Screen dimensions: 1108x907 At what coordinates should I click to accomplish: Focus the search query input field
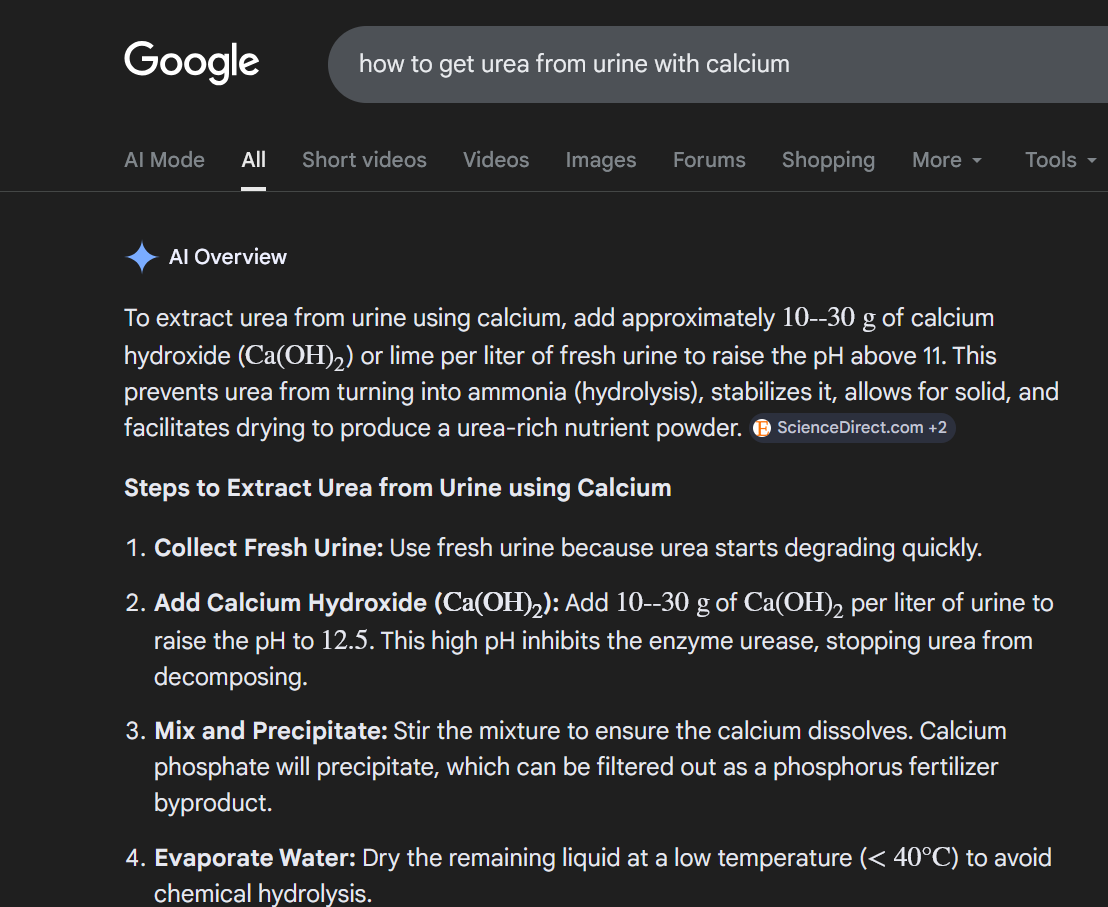coord(700,64)
